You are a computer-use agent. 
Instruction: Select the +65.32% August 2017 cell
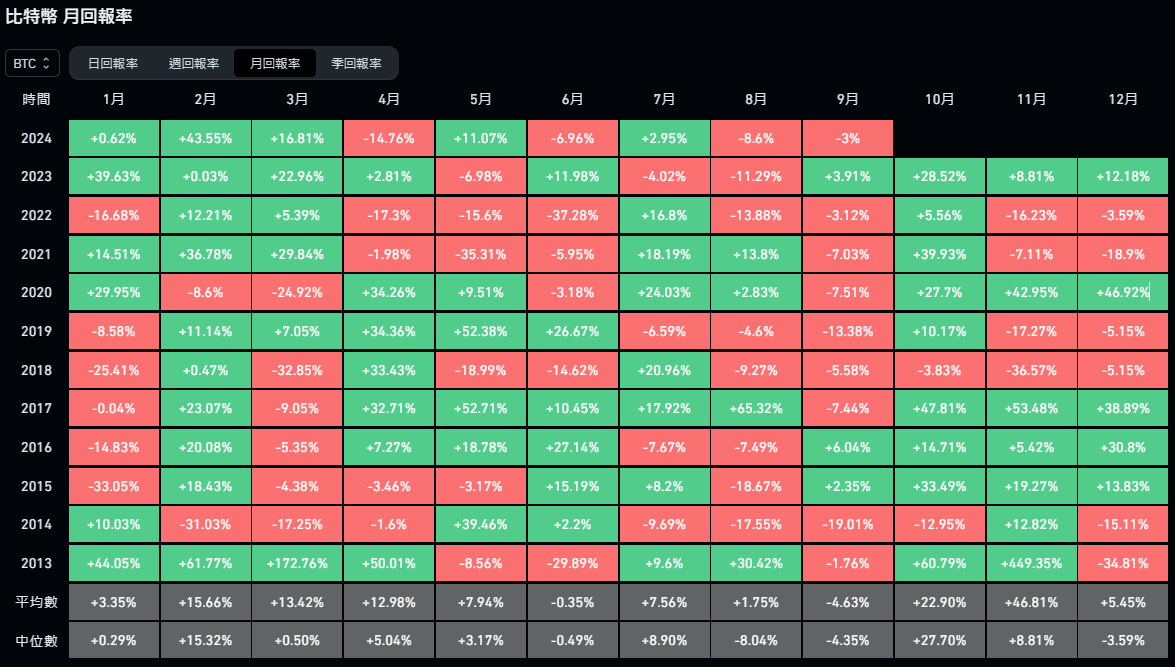756,408
